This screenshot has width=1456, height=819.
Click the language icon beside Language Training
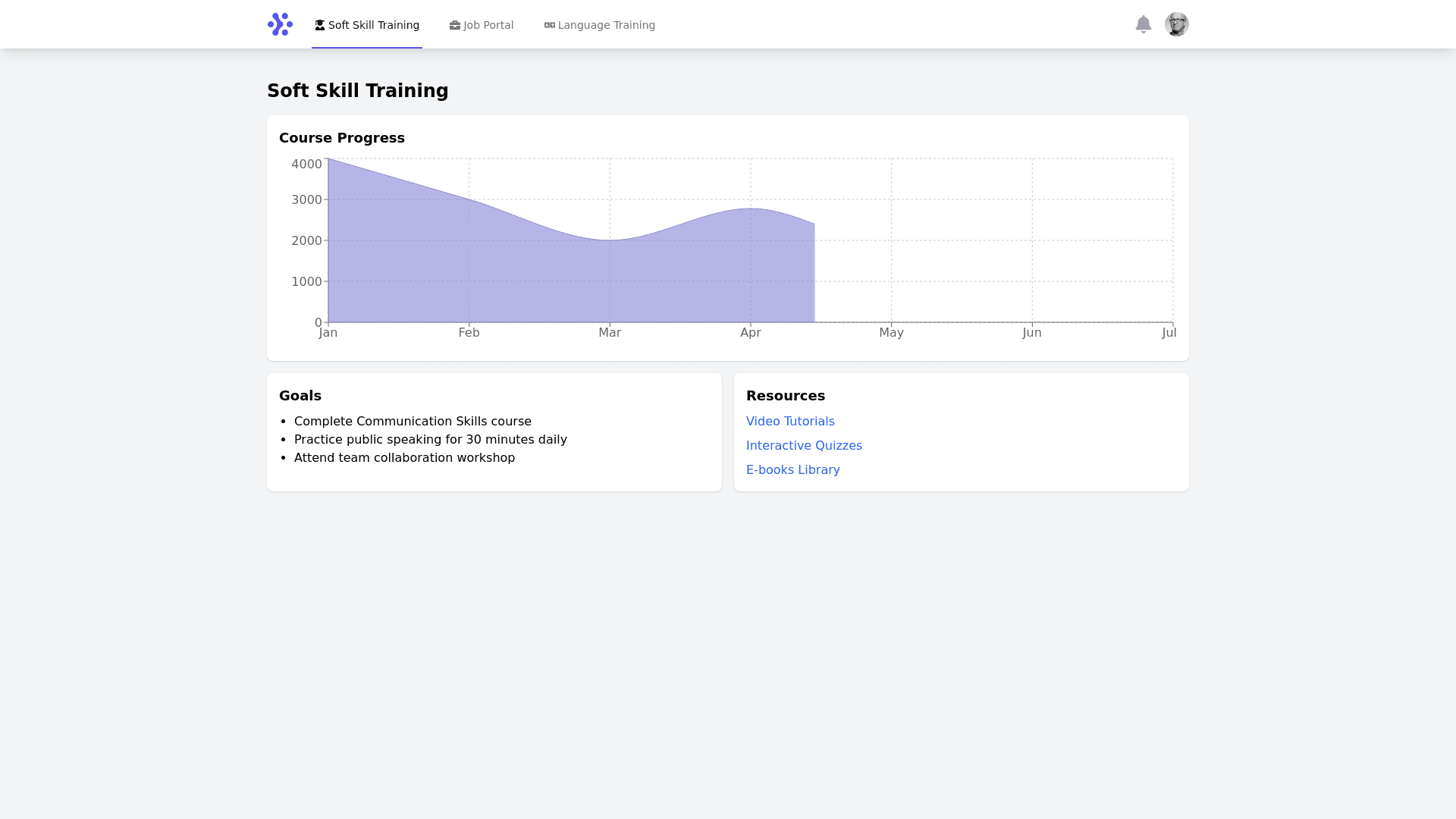tap(550, 25)
